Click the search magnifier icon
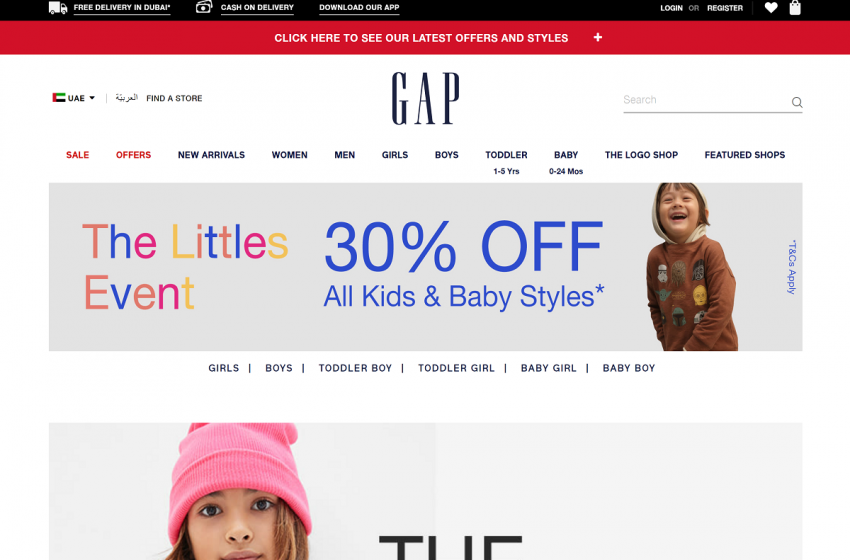This screenshot has width=850, height=560. 796,102
